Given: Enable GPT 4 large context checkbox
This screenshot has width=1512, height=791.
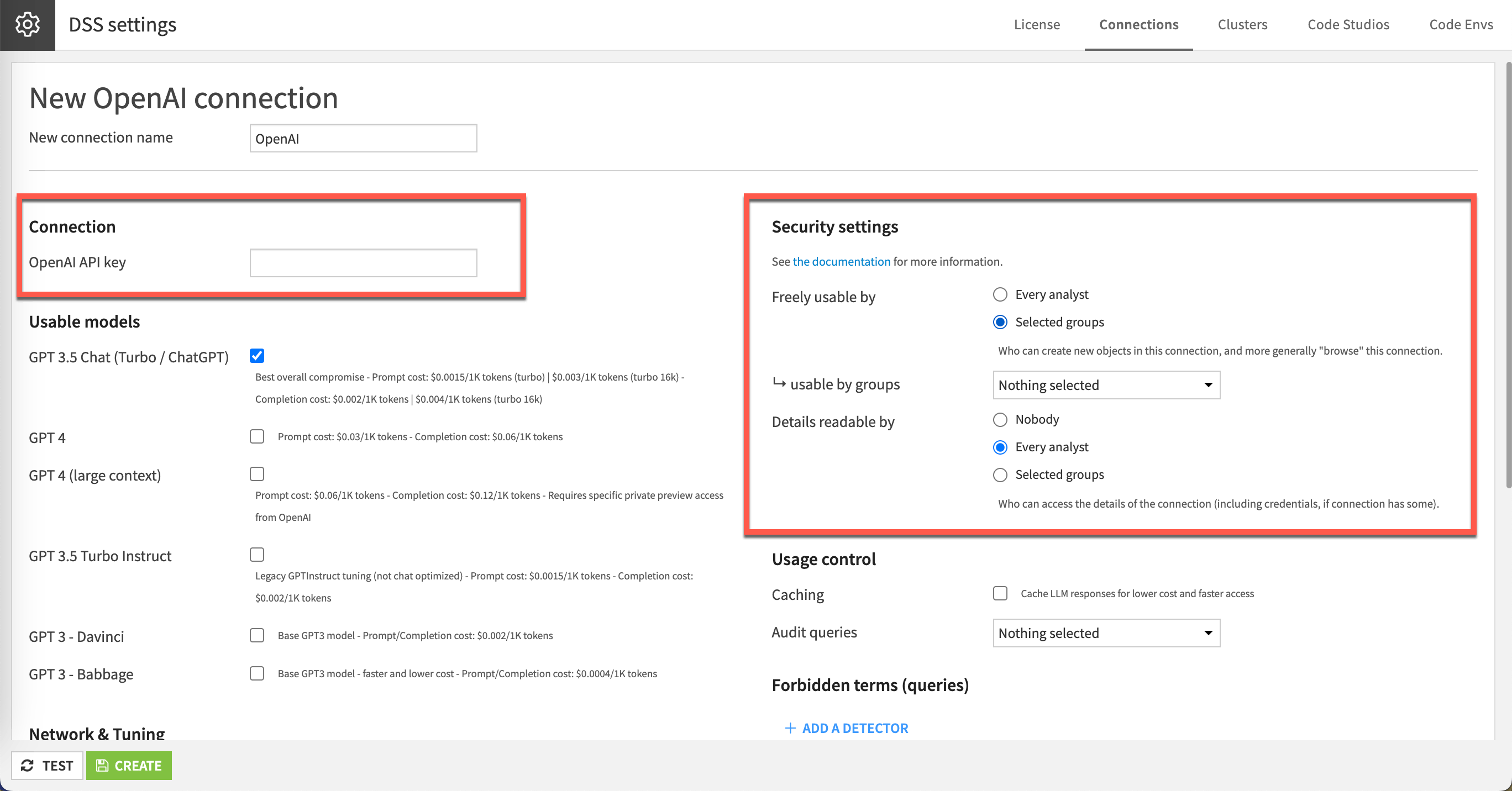Looking at the screenshot, I should click(x=258, y=474).
